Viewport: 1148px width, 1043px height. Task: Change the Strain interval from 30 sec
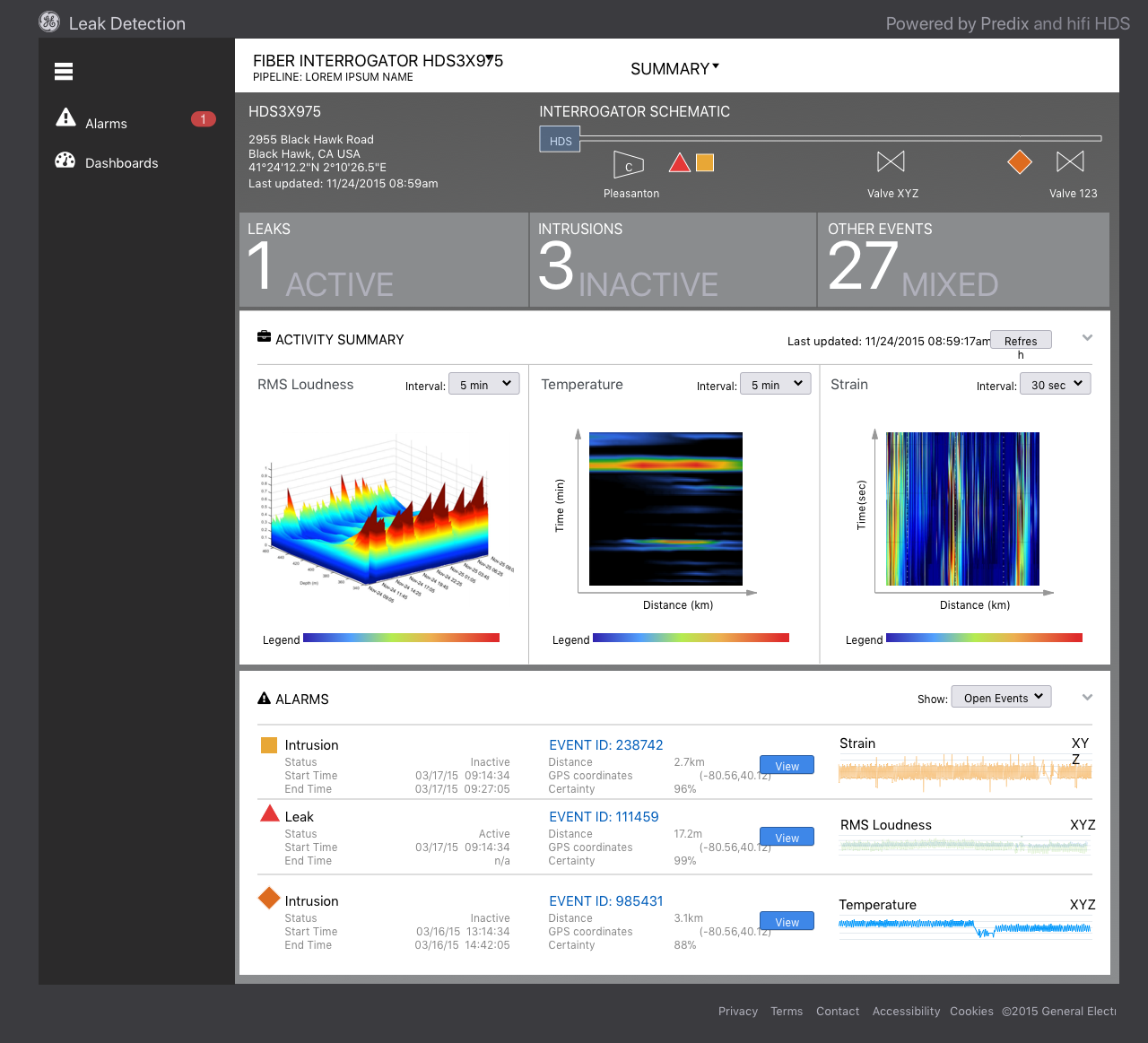1056,384
